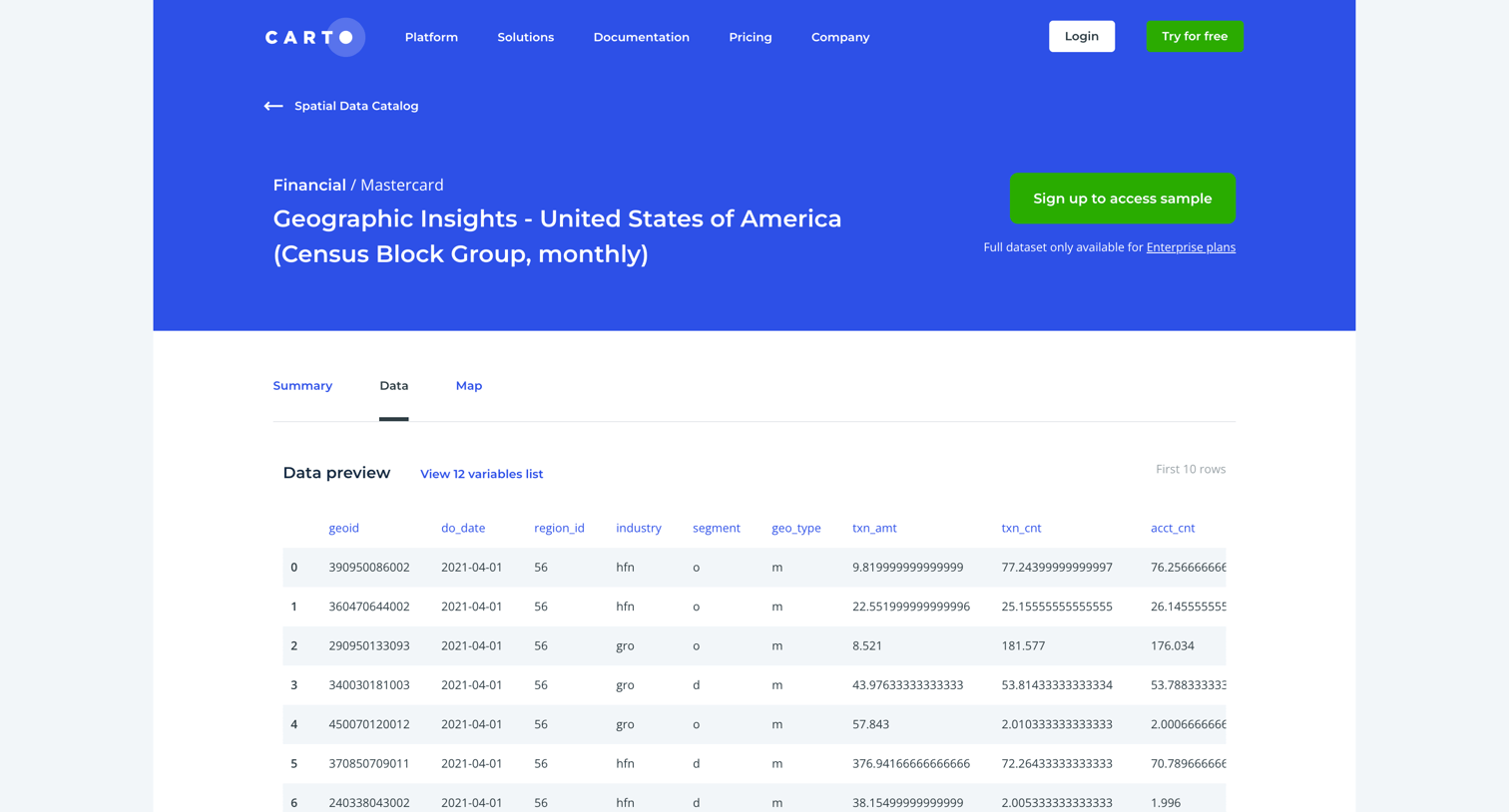Click txn_amt value 57.843
This screenshot has width=1509, height=812.
[871, 724]
